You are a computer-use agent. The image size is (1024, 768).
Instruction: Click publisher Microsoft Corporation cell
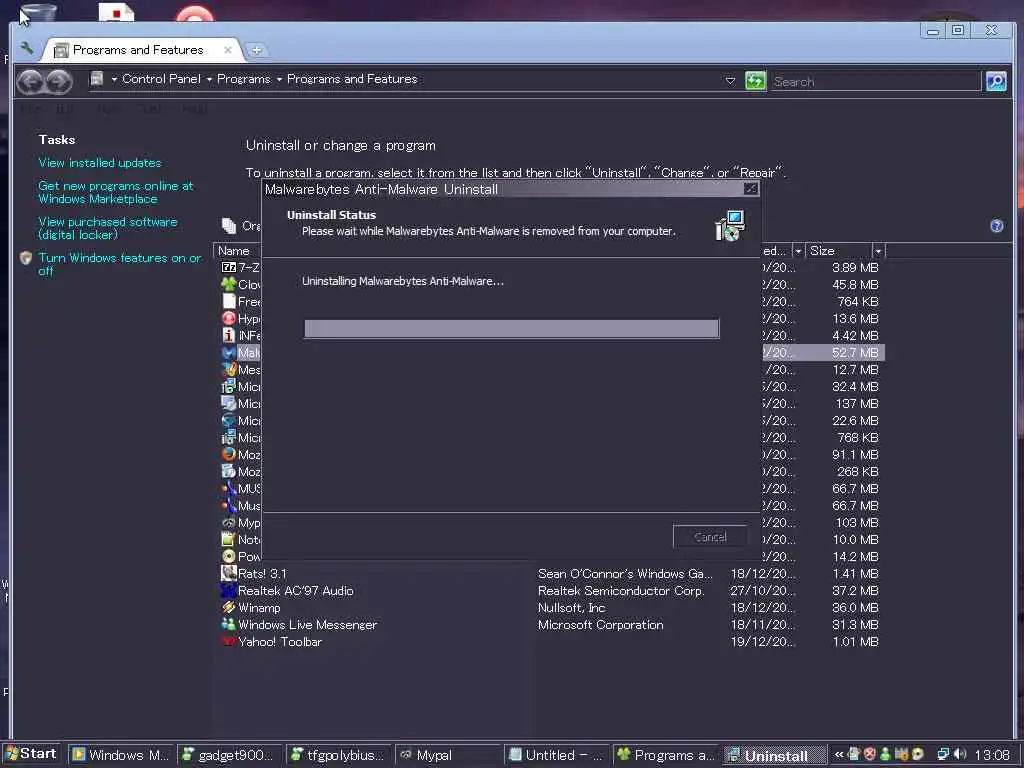(600, 624)
